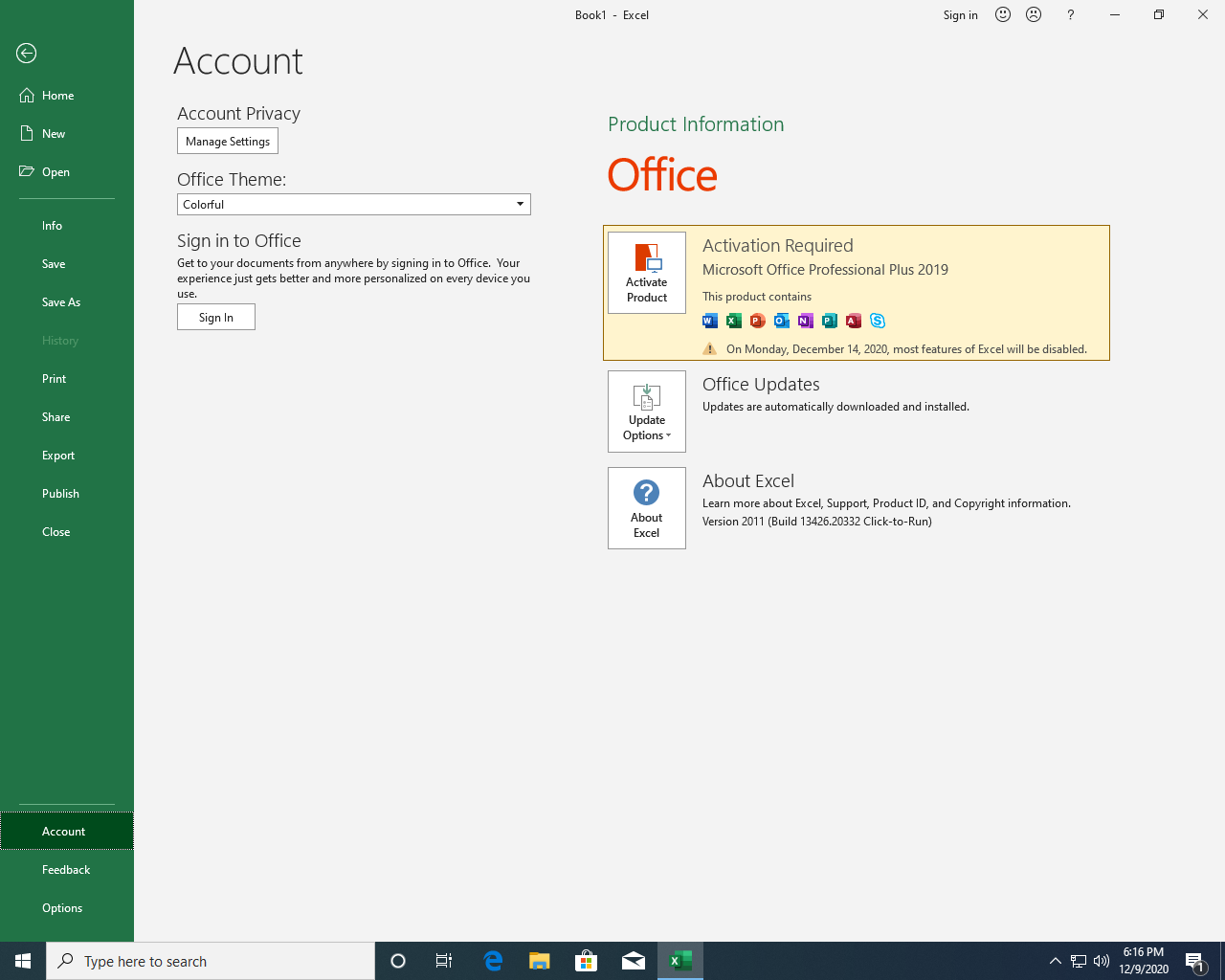Click the Cortana circle on taskbar
Image resolution: width=1225 pixels, height=980 pixels.
coord(398,961)
